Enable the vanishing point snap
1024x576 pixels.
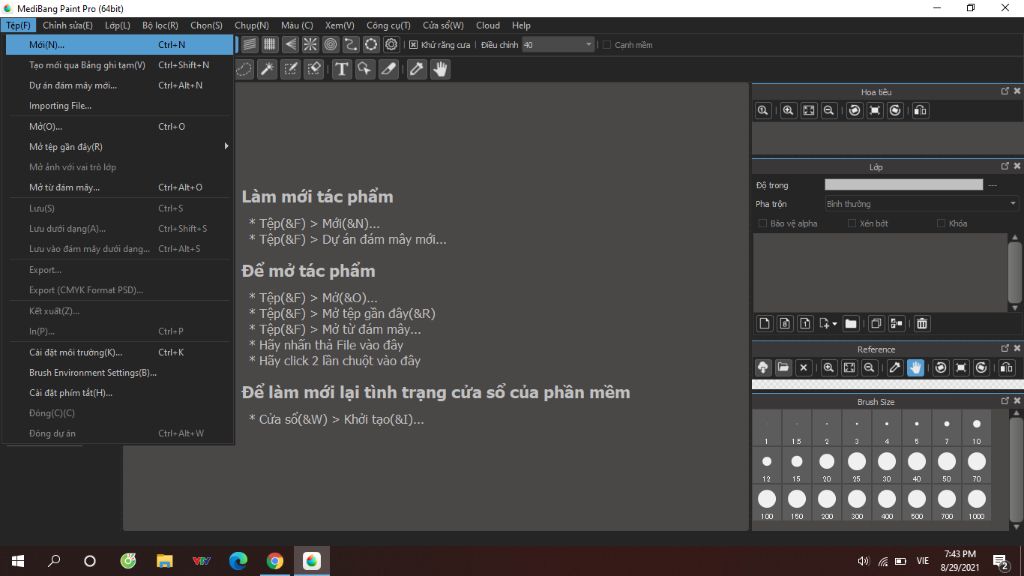click(x=290, y=44)
